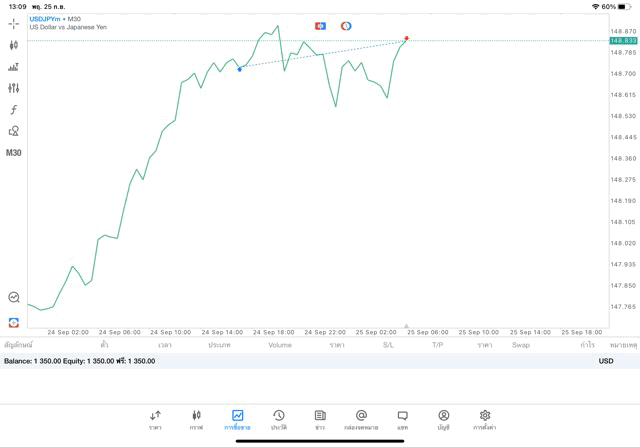Open the M30 timeframe selector
Image resolution: width=640 pixels, height=447 pixels.
(13, 153)
